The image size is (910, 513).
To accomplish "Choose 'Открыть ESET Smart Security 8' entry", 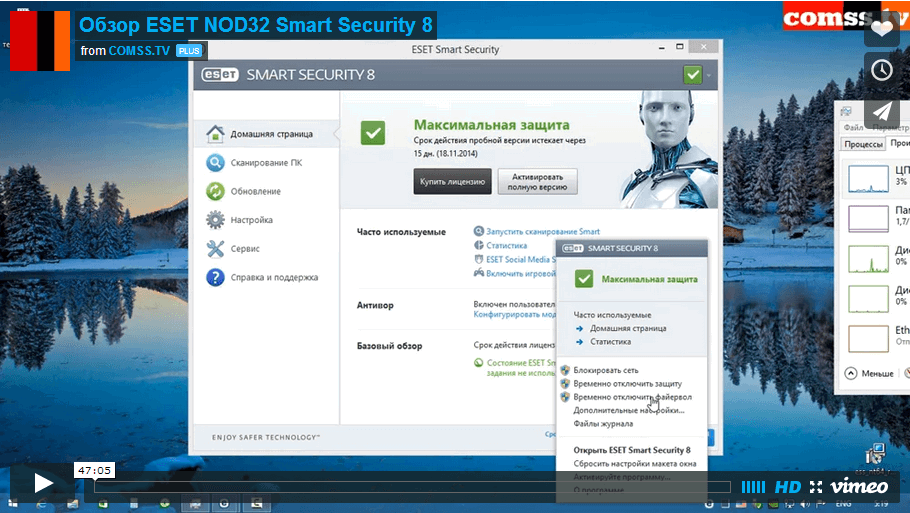I will tap(631, 450).
